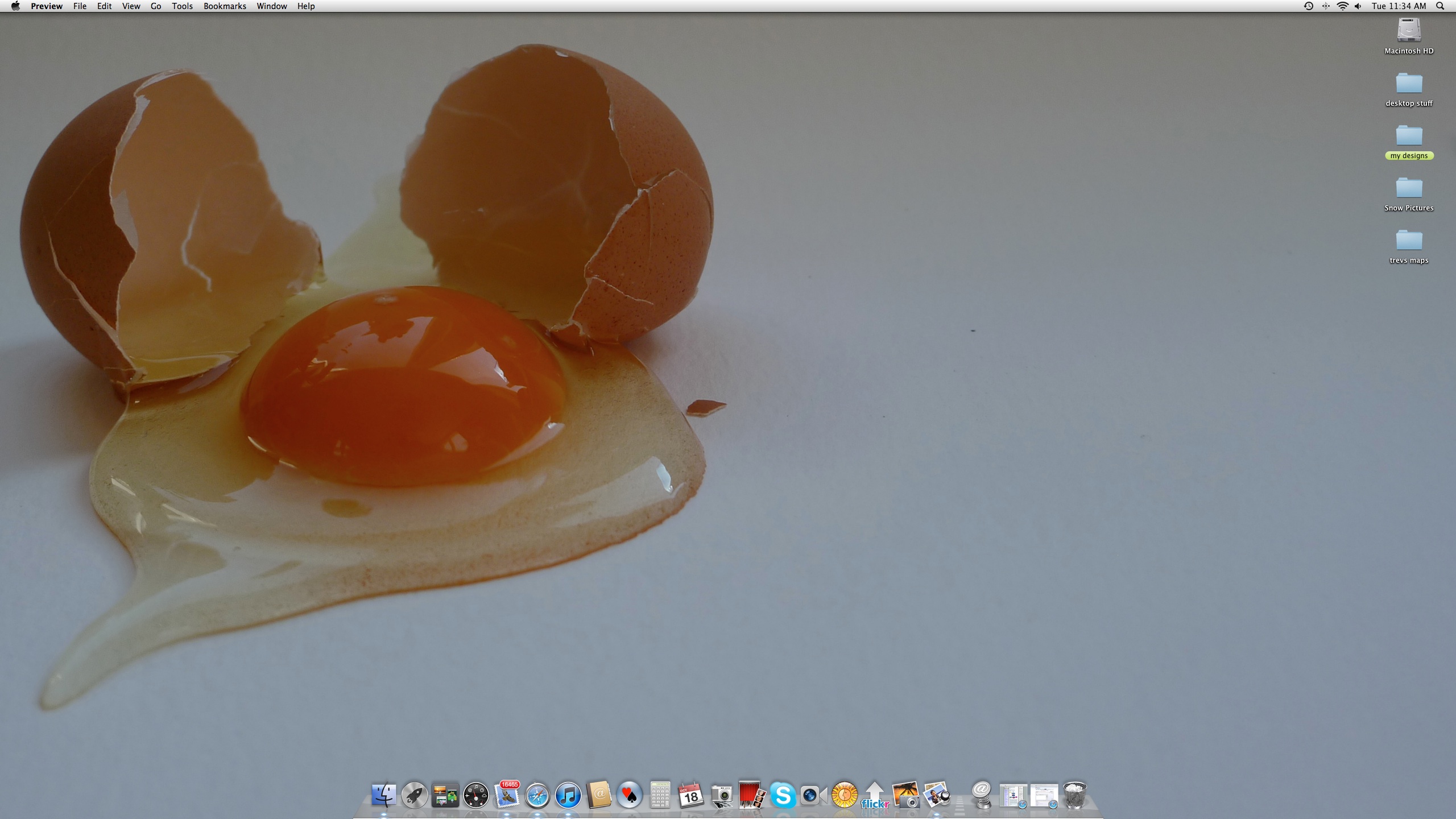The image size is (1456, 819).
Task: Open iCal calendar showing Oct 18
Action: pos(690,795)
